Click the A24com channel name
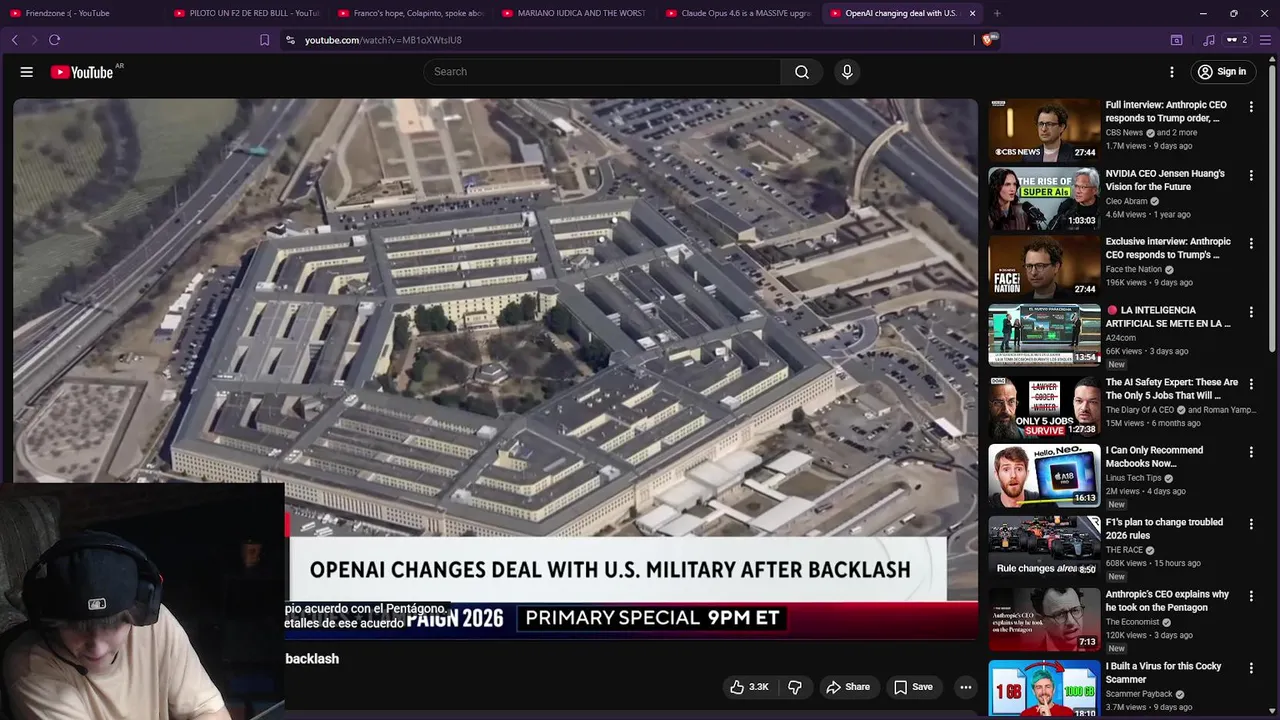The width and height of the screenshot is (1280, 720). pyautogui.click(x=1120, y=338)
